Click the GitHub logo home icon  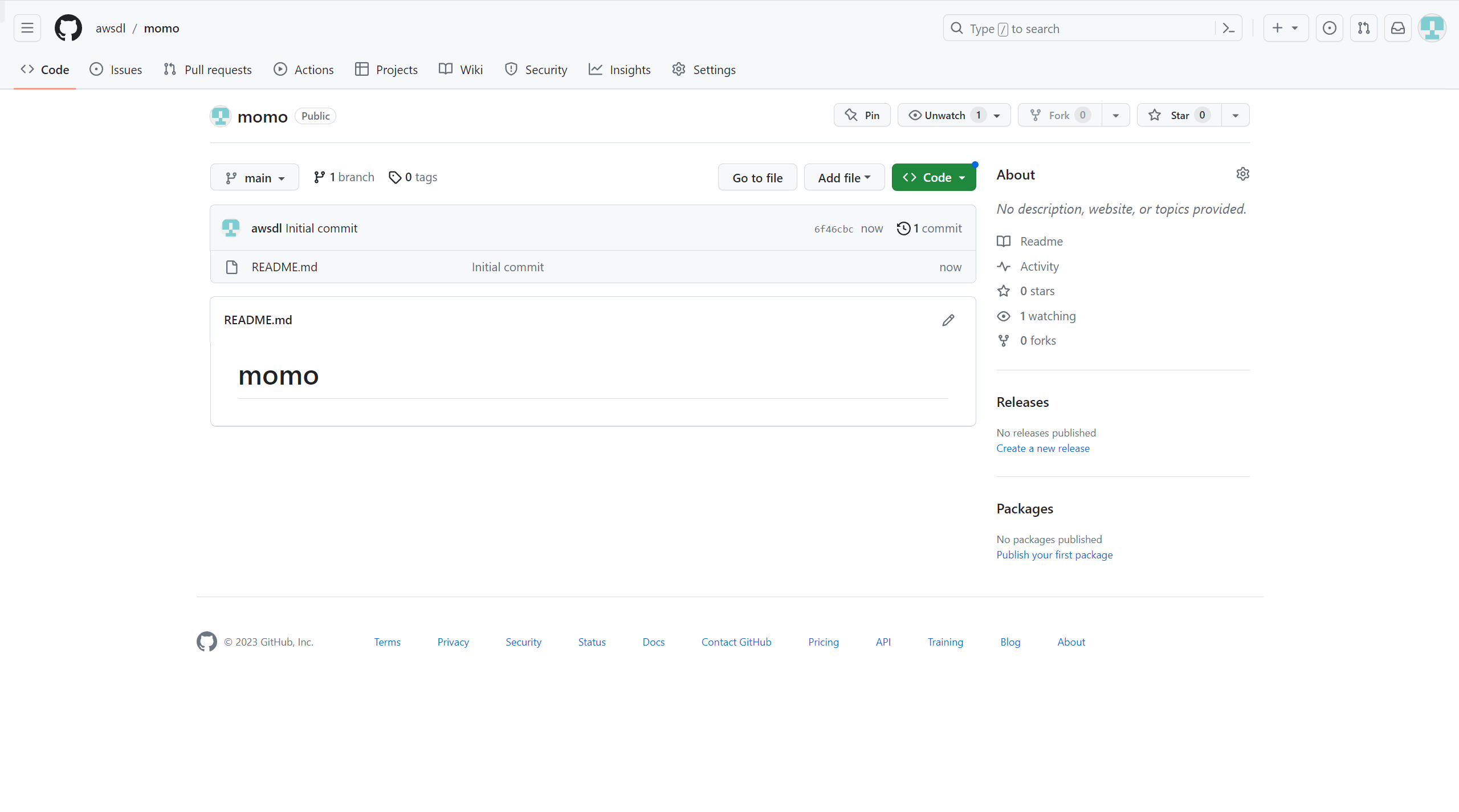(68, 28)
